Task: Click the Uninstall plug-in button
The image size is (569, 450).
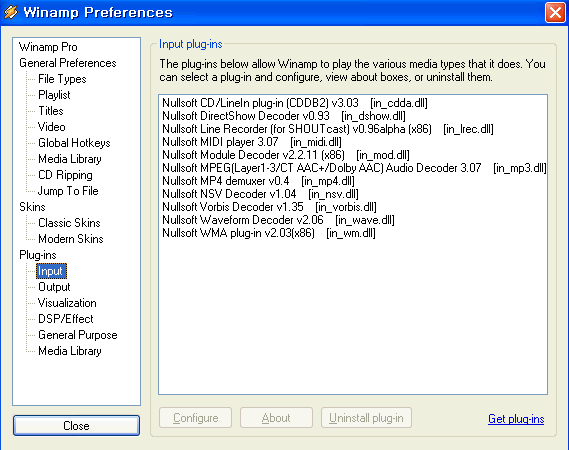Action: 366,418
